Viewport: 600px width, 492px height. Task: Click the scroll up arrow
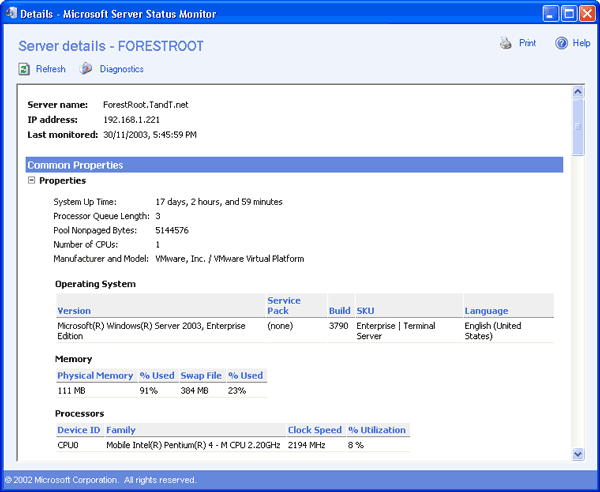click(578, 91)
